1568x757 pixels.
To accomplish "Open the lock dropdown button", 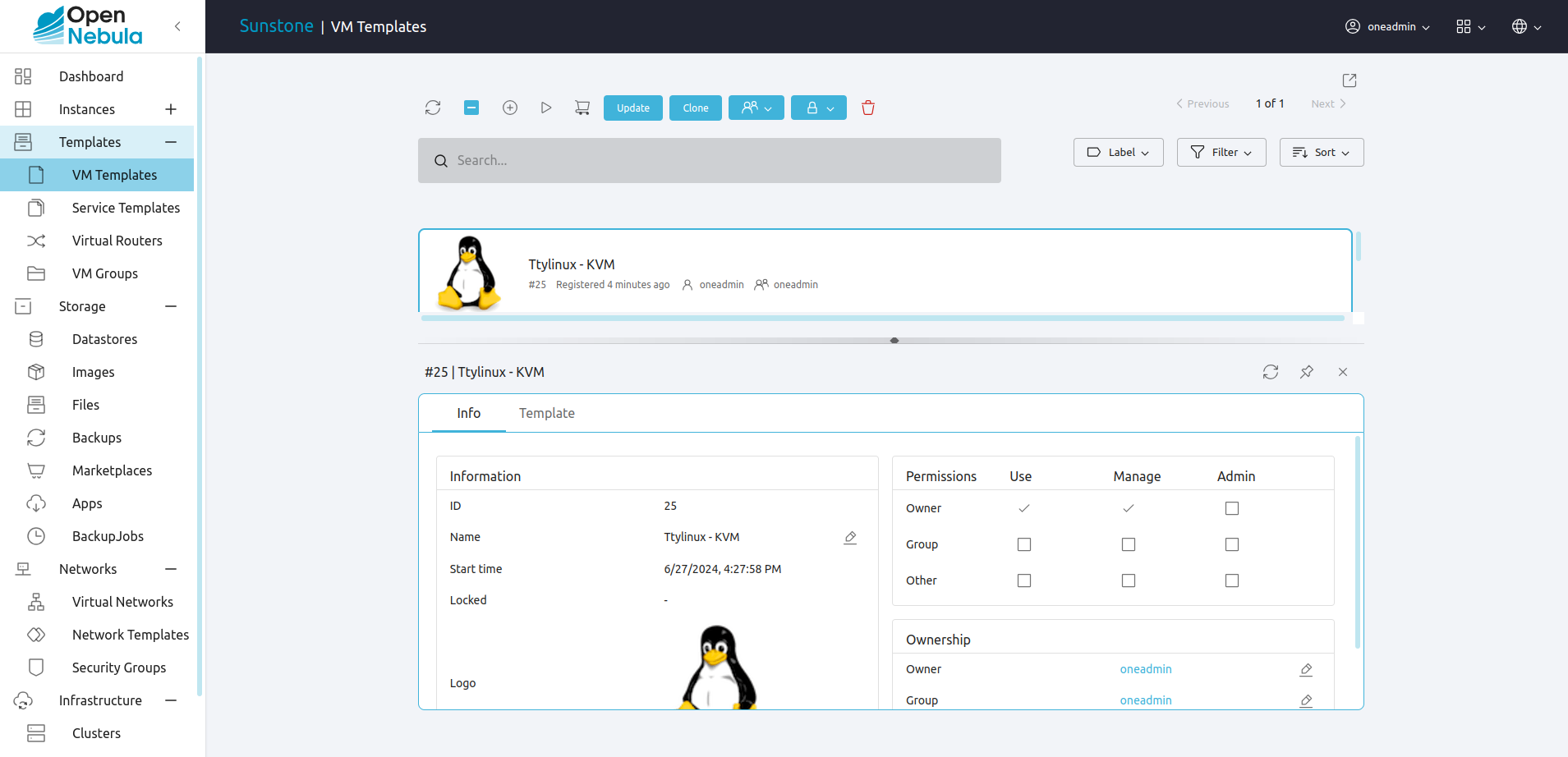I will tap(819, 108).
